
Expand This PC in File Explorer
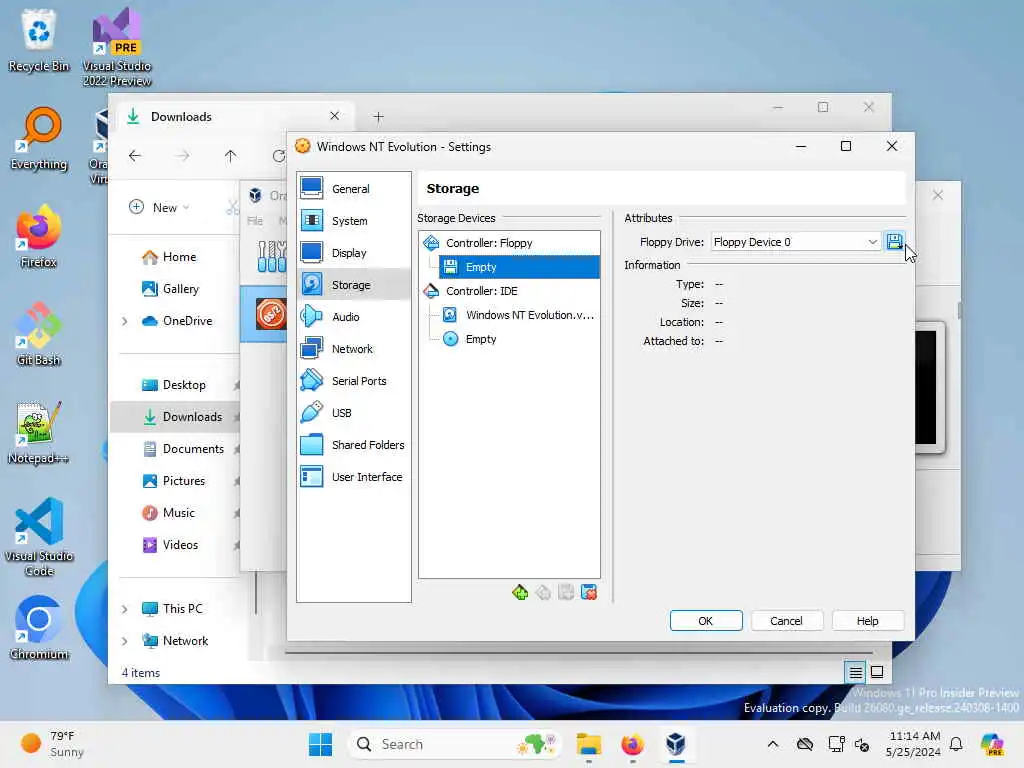click(x=125, y=609)
